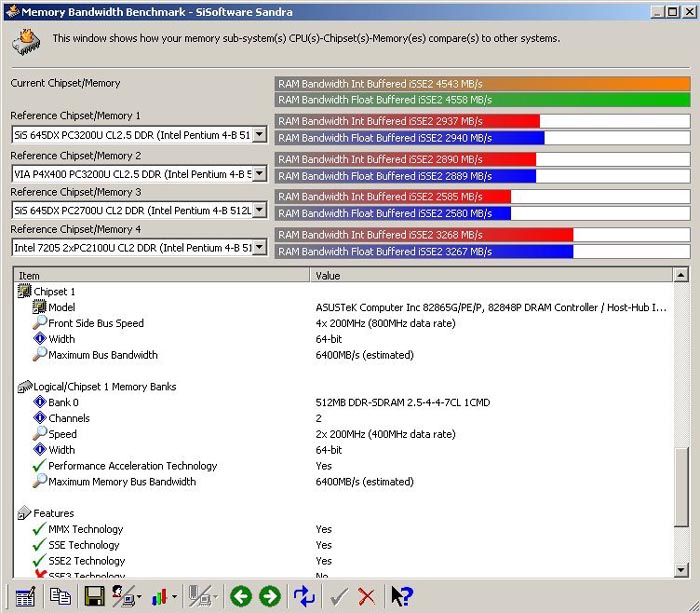Click the vertical scrollbar thumb in list
Screen dimensions: 700x613
click(x=680, y=488)
